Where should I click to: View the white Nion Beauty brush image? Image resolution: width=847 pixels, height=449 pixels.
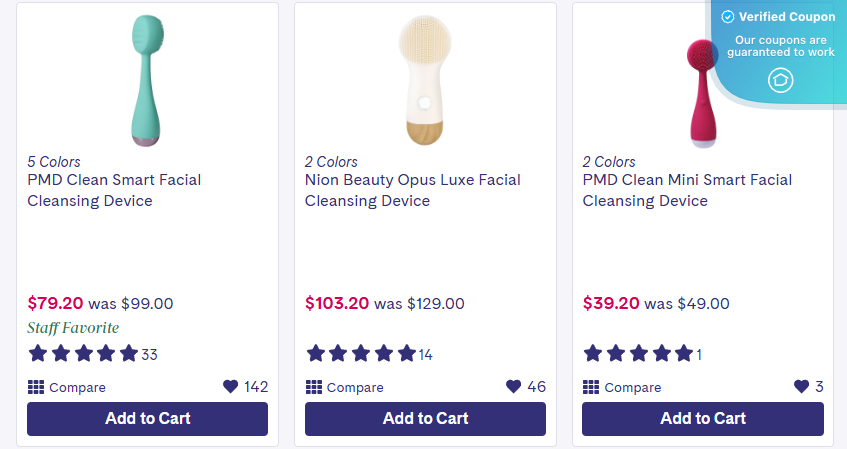click(425, 81)
